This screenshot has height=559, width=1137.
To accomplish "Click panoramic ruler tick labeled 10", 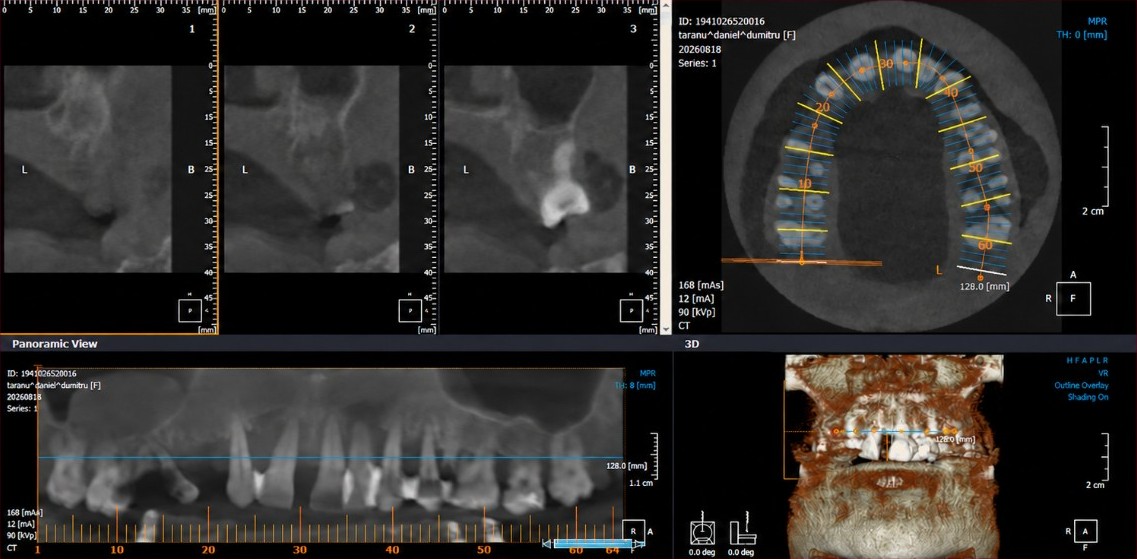I will click(117, 550).
